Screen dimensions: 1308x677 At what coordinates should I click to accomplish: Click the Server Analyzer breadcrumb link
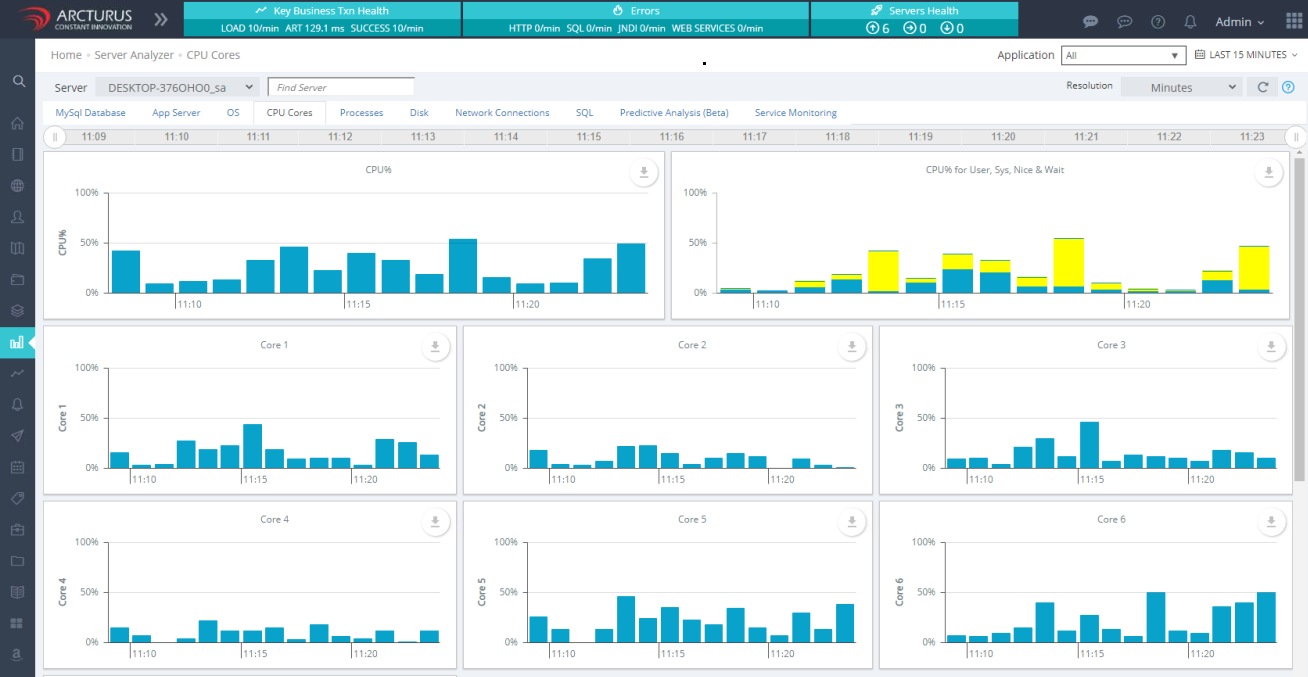point(134,55)
